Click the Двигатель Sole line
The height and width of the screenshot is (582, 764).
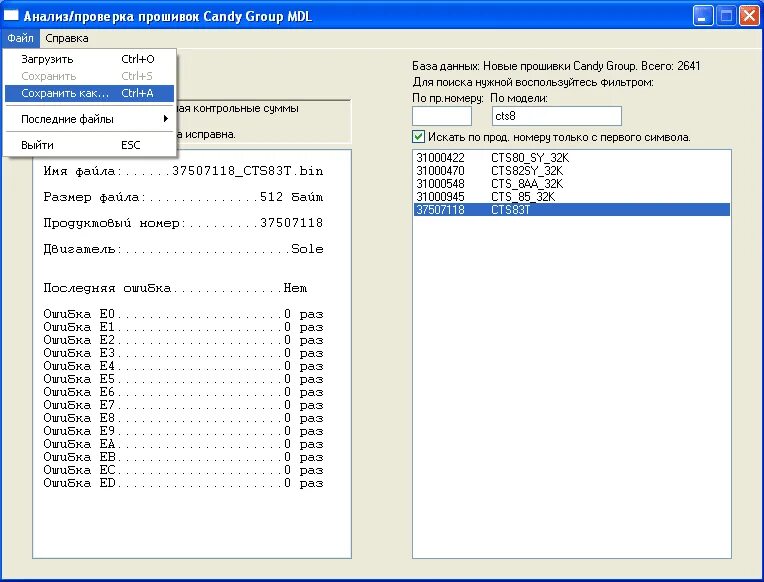click(x=183, y=249)
